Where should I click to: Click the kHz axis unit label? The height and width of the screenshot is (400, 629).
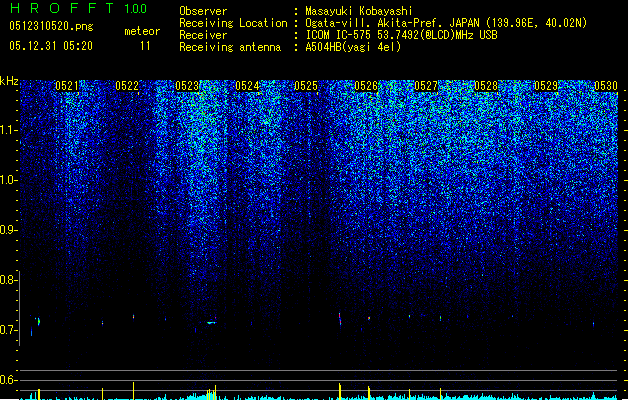pos(9,81)
